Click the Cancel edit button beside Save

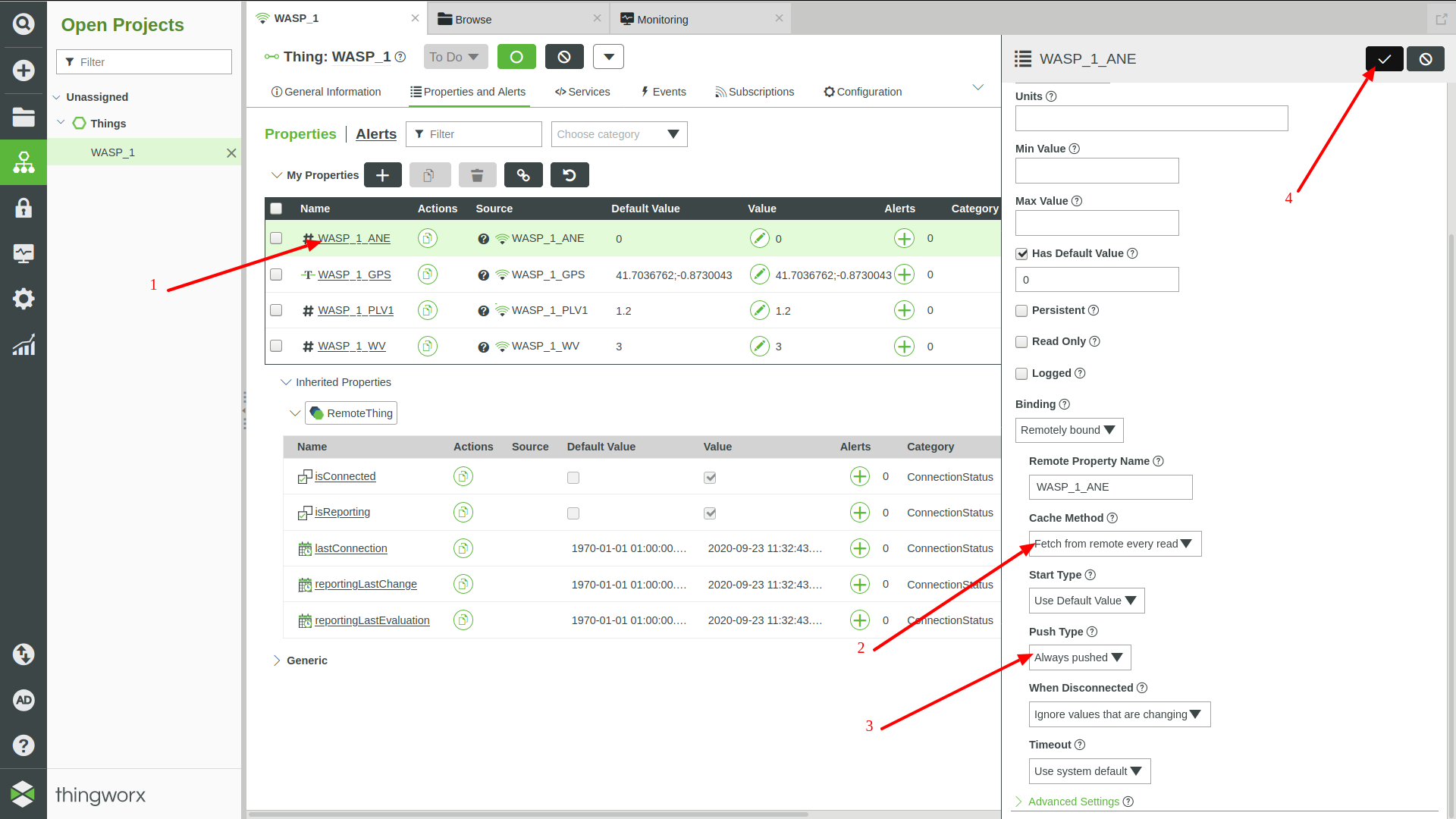[564, 57]
